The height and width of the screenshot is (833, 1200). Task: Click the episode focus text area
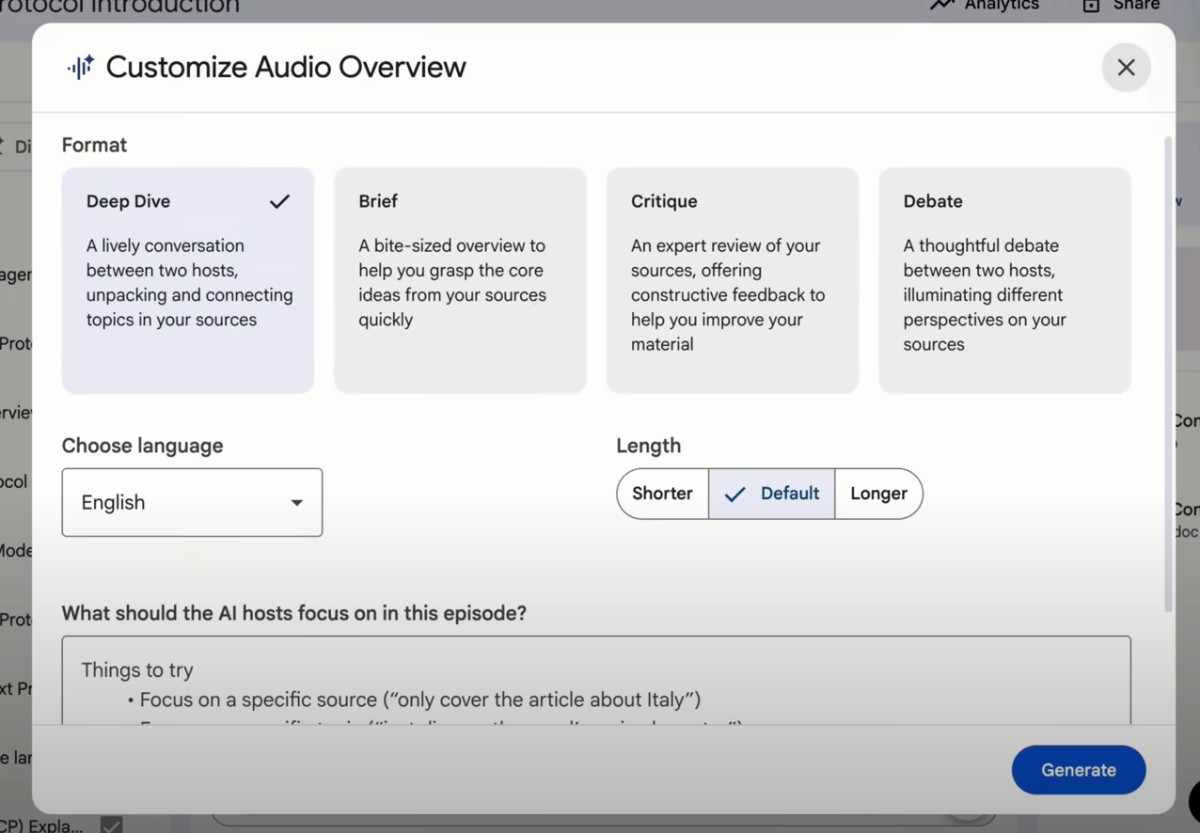(596, 685)
